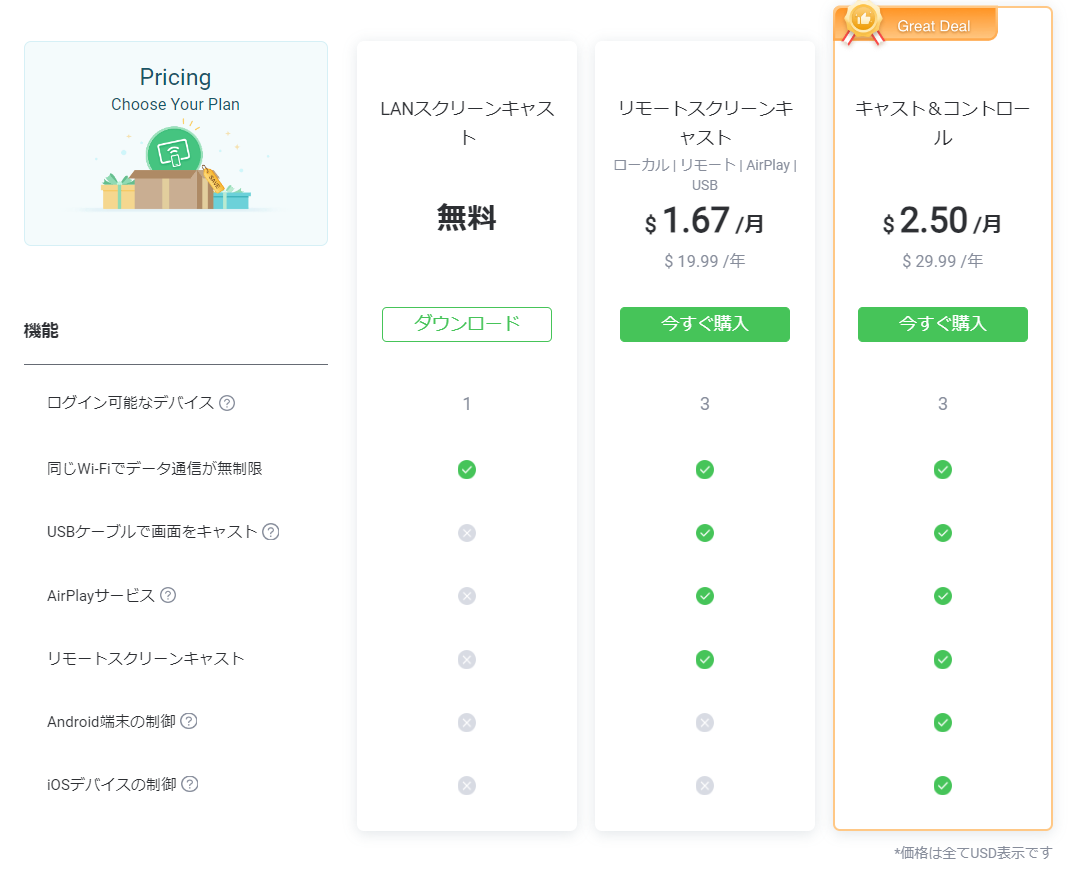Click the $ 29.99 /年 yearly price text
The width and height of the screenshot is (1070, 873).
(x=942, y=261)
